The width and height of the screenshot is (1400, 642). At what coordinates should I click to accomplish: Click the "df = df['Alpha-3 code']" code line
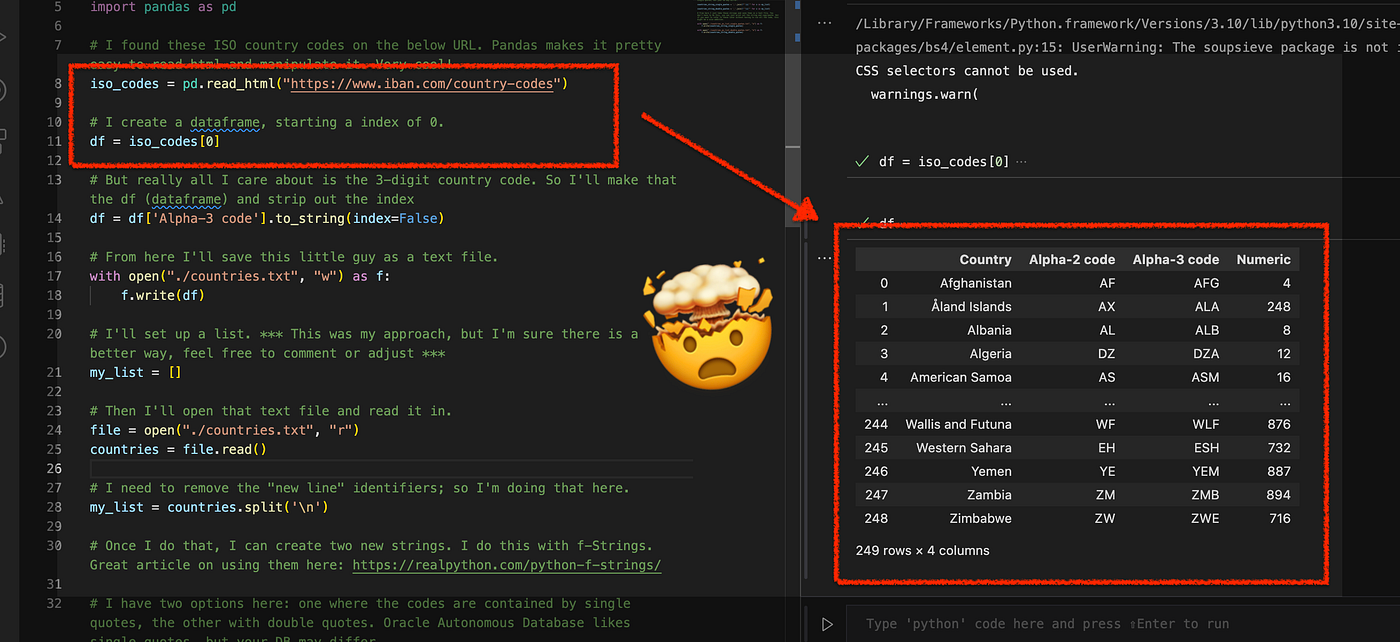click(x=266, y=218)
